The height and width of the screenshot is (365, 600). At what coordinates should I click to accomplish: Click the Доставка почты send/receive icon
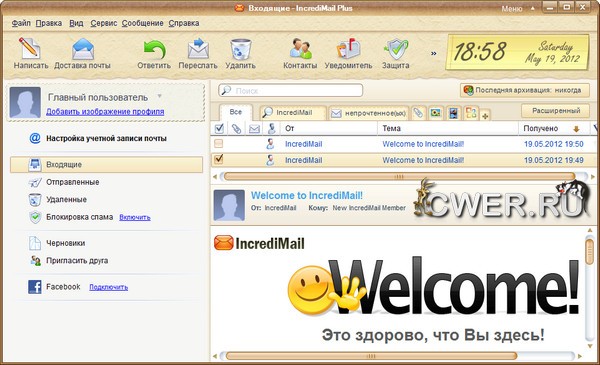[x=83, y=49]
